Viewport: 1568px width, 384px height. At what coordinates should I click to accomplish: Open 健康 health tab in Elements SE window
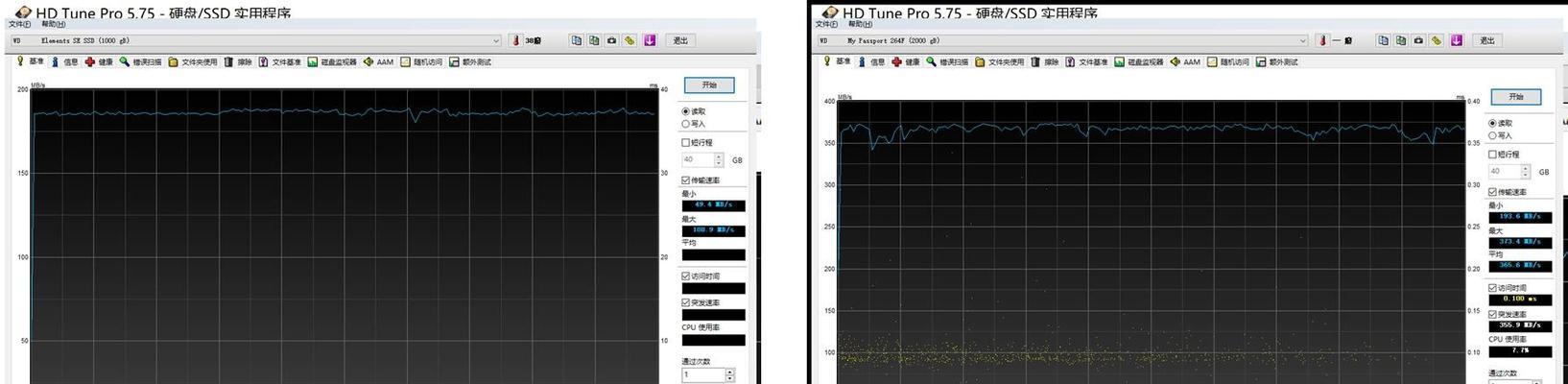point(99,61)
